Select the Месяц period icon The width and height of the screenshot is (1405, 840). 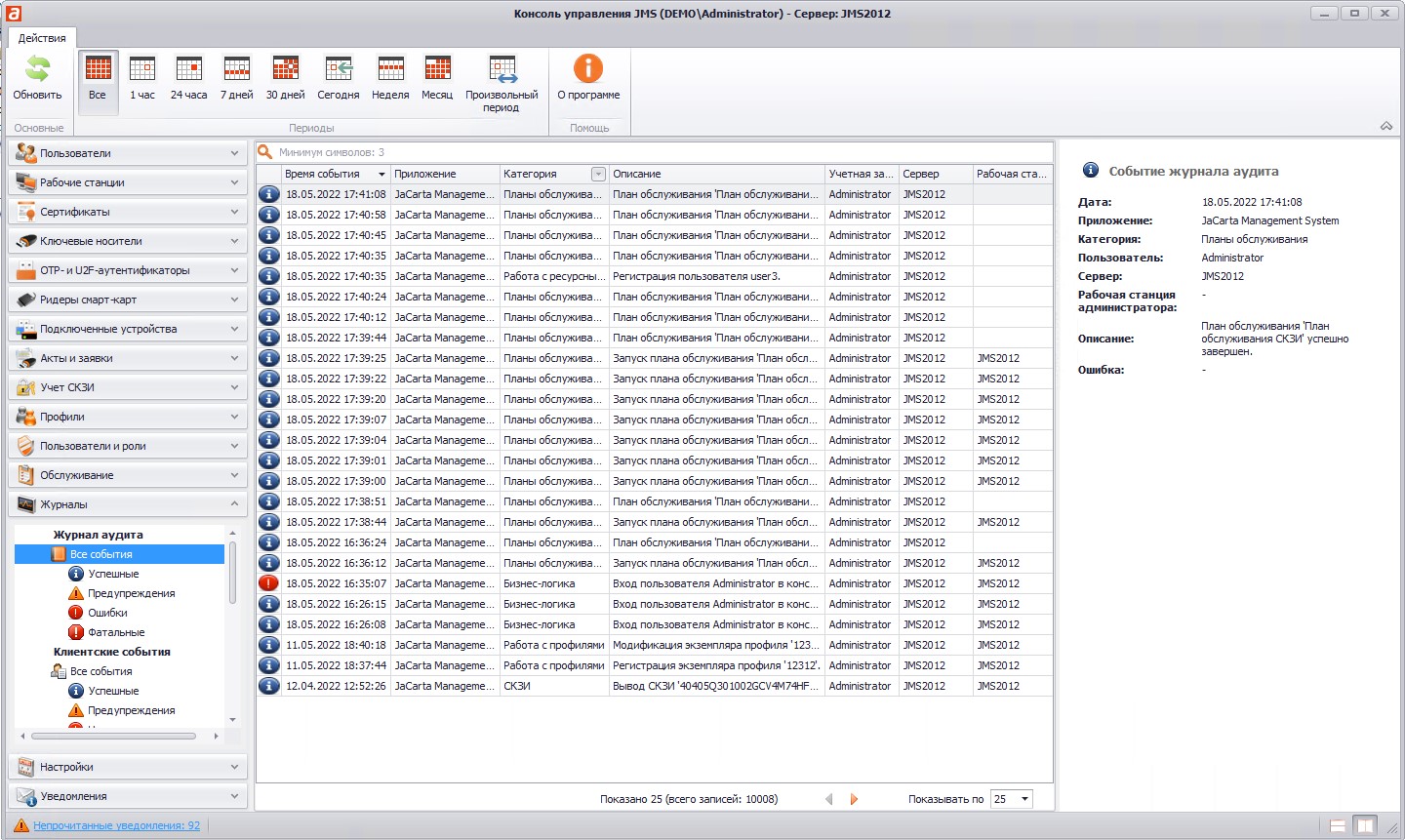(x=437, y=70)
